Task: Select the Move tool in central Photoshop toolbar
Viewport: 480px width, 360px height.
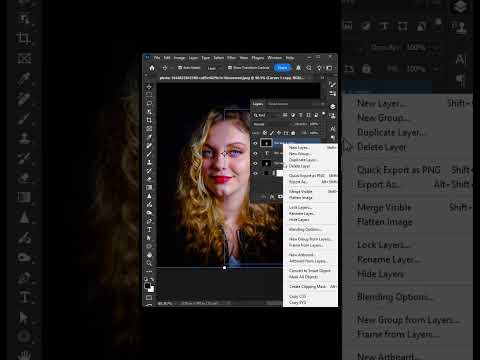Action: [149, 87]
